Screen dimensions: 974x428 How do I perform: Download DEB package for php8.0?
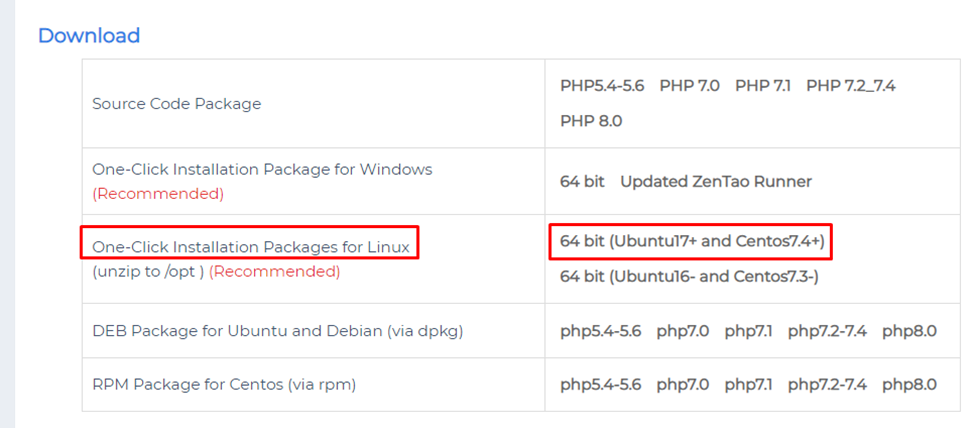pyautogui.click(x=909, y=331)
